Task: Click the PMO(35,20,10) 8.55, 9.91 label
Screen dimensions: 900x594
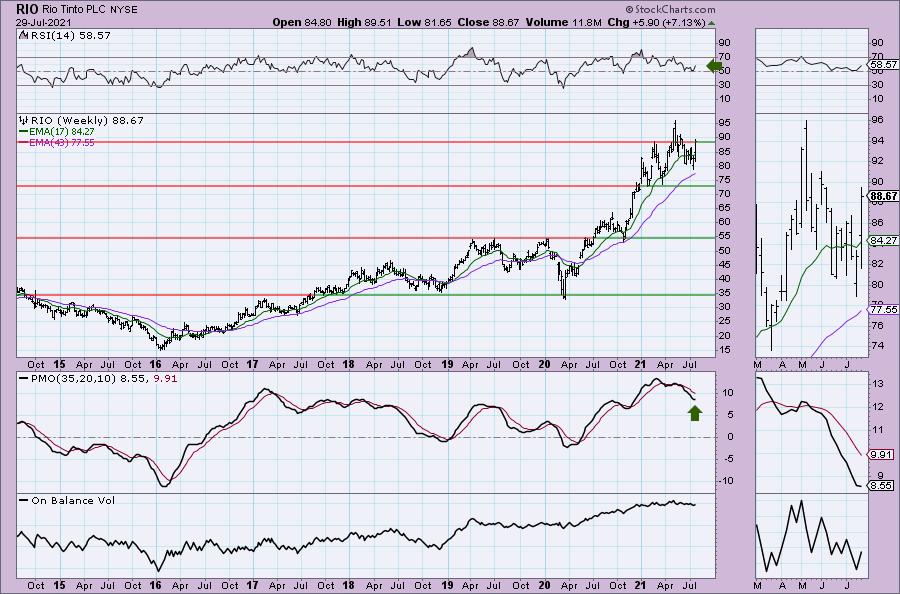Action: pyautogui.click(x=103, y=378)
